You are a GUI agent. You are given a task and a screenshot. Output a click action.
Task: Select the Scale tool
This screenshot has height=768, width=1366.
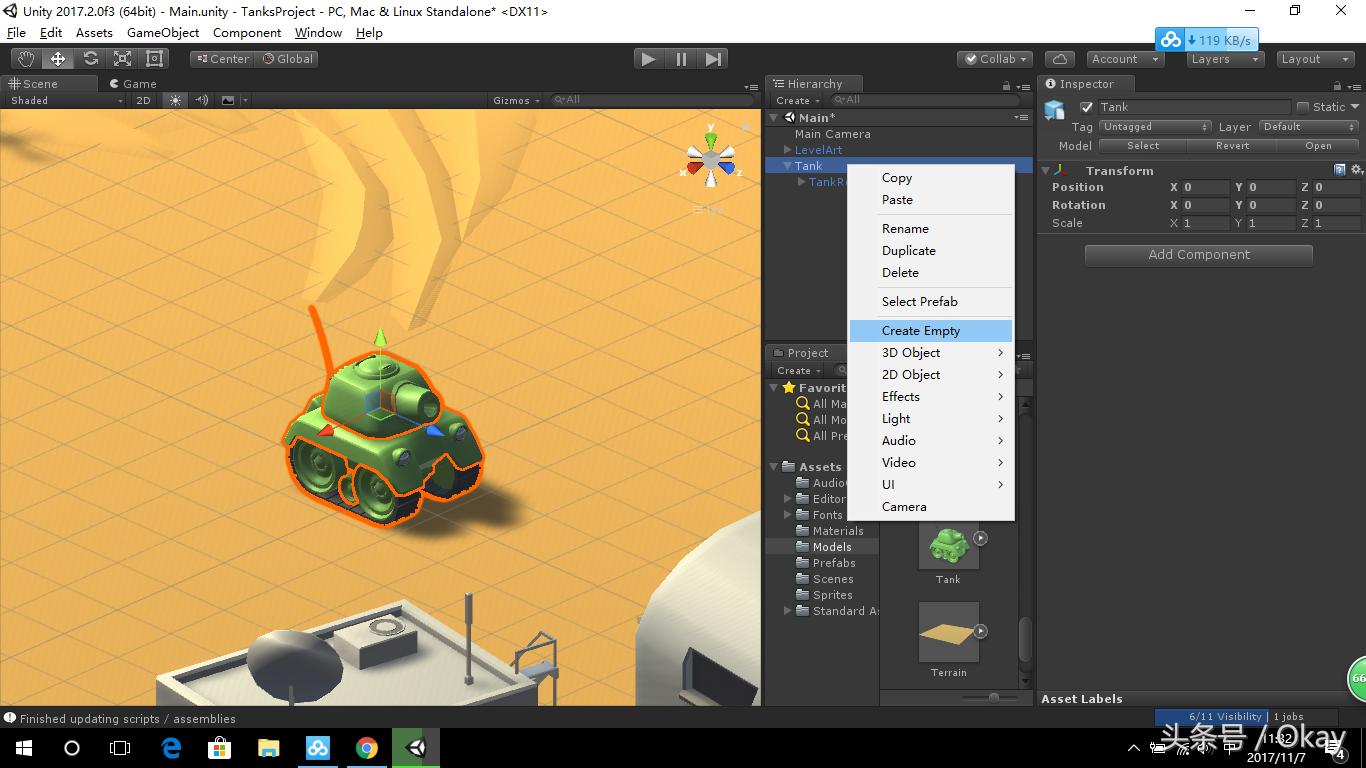coord(122,58)
